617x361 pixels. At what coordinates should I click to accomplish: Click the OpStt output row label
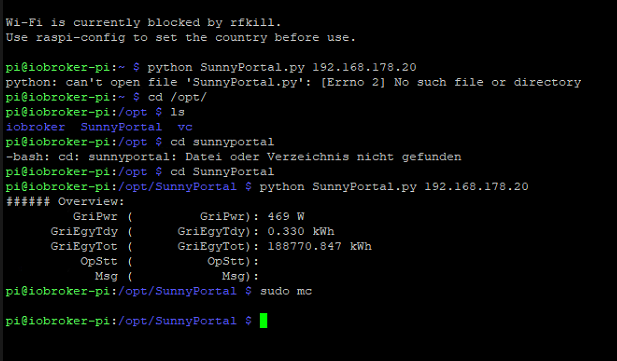[x=99, y=261]
